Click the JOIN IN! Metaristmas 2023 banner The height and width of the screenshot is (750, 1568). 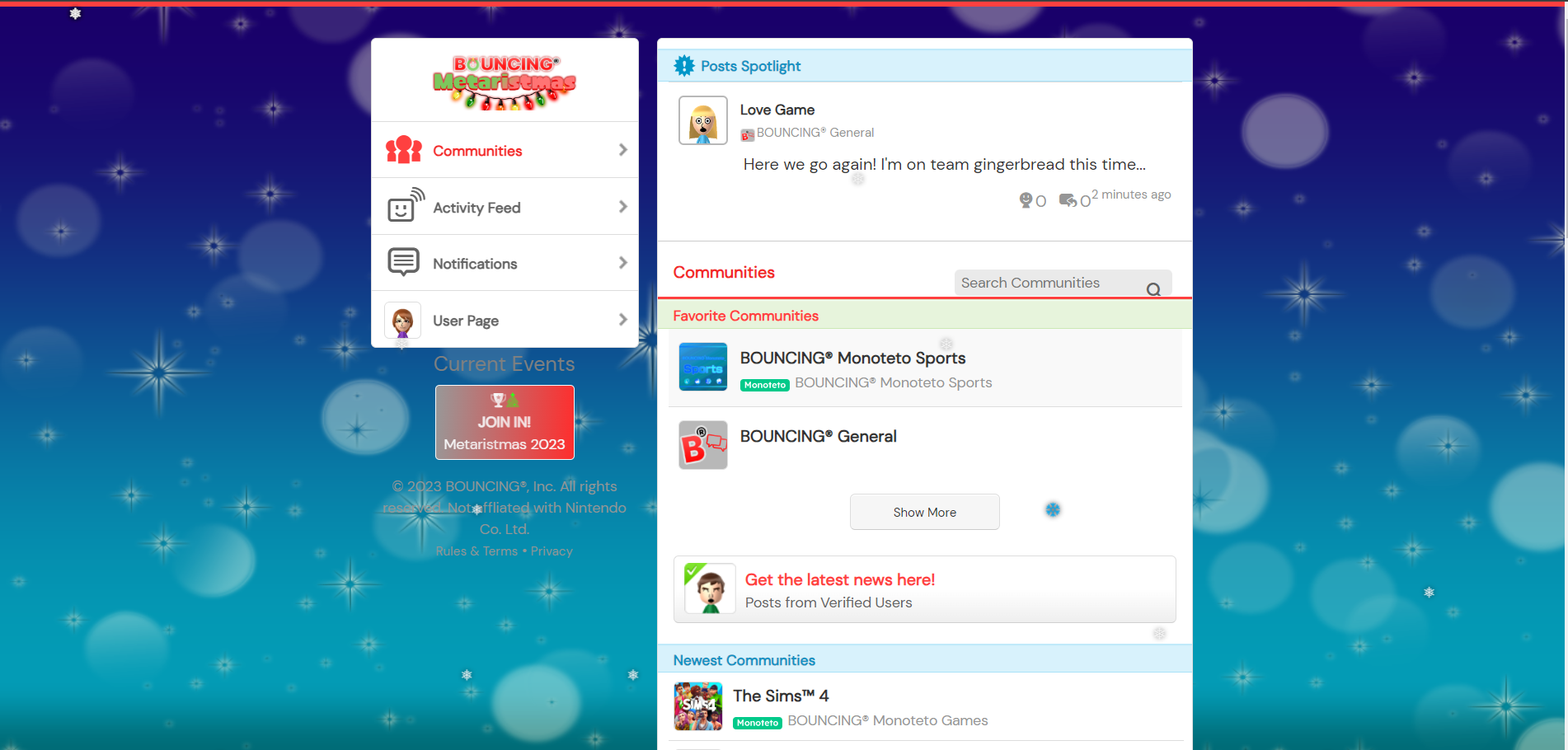505,422
